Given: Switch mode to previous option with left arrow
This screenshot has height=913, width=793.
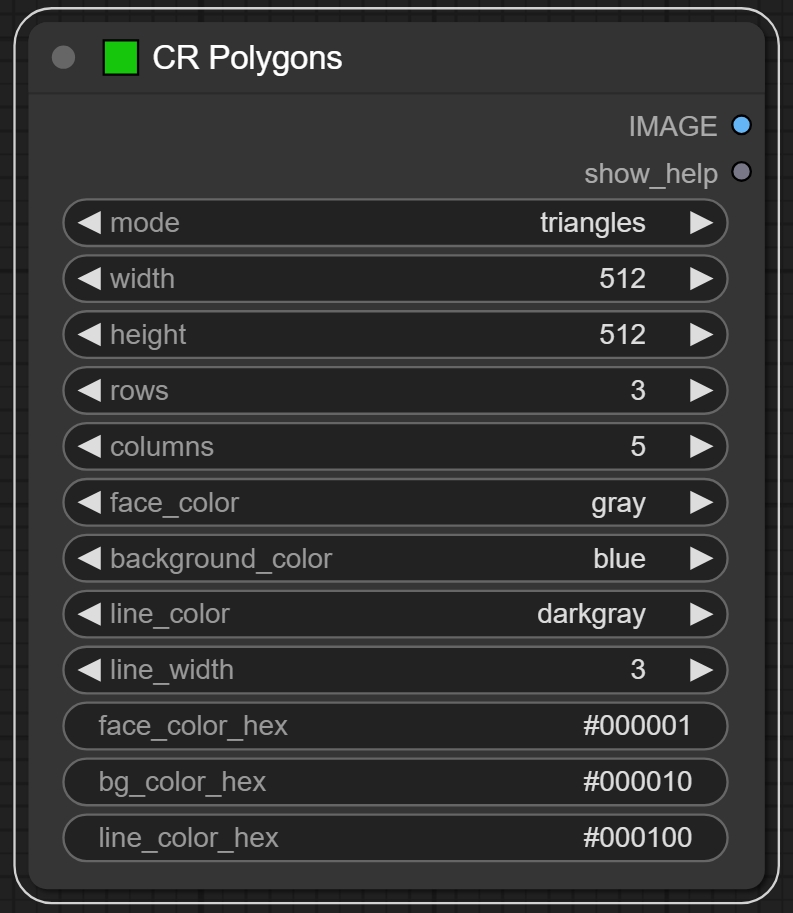Looking at the screenshot, I should click(90, 222).
